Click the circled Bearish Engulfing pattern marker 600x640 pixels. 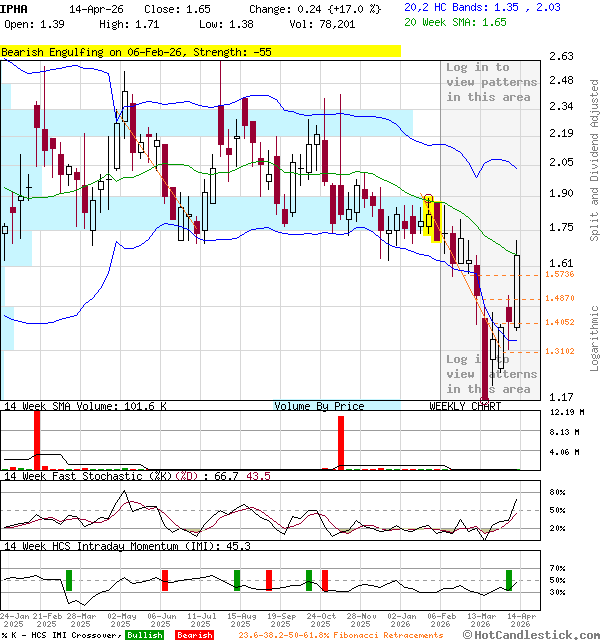point(429,200)
